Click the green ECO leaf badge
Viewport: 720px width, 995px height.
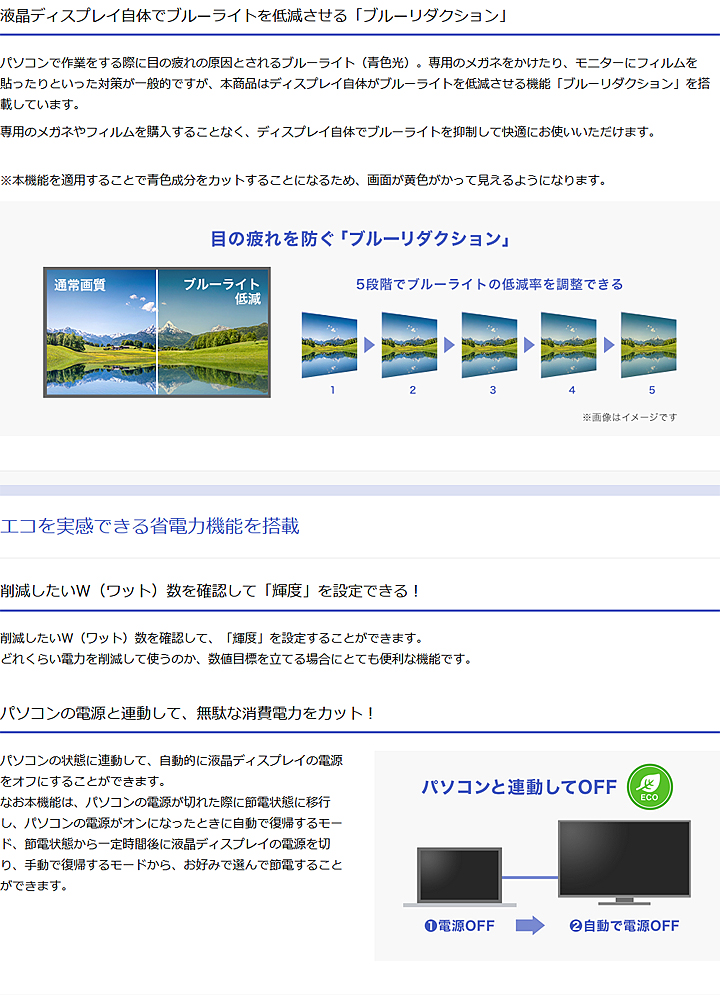coord(650,787)
